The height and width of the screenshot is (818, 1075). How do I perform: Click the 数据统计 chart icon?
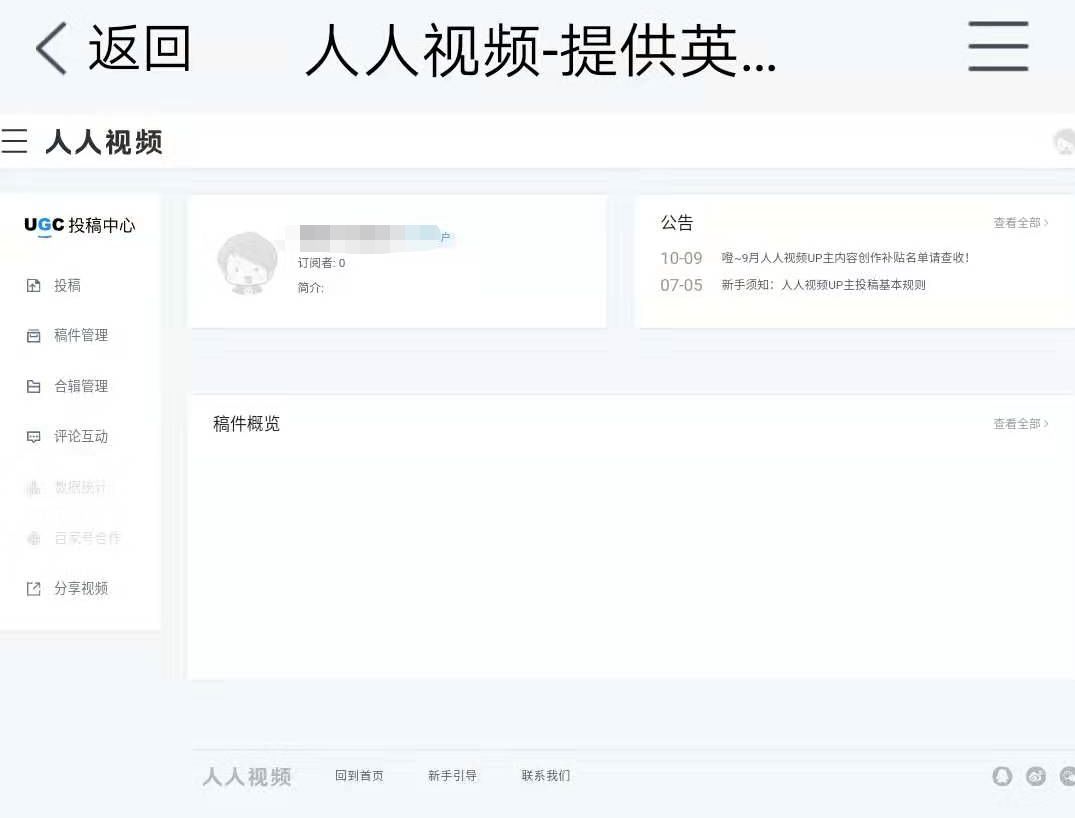pyautogui.click(x=33, y=488)
